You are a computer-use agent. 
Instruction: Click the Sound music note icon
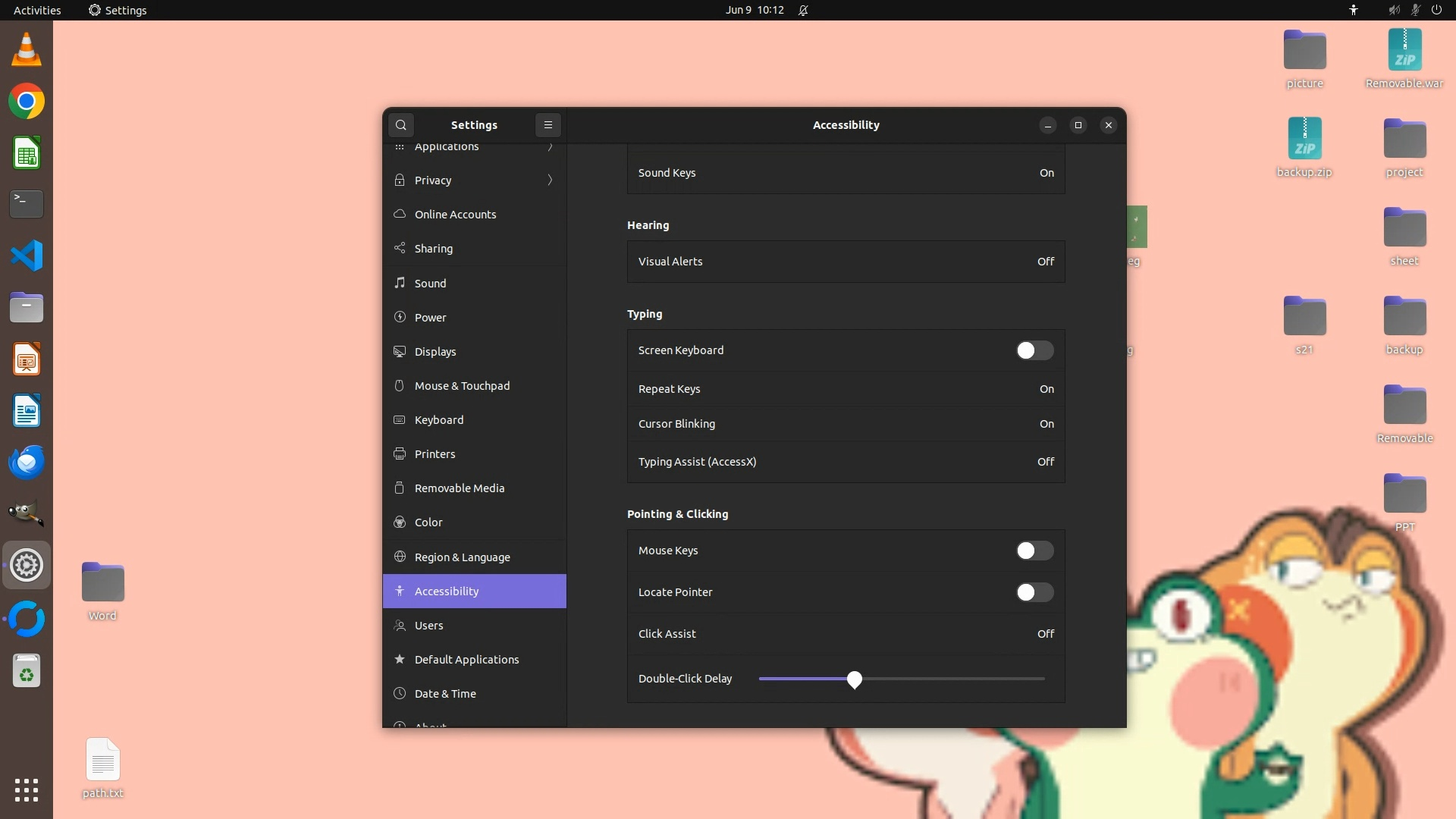coord(400,283)
